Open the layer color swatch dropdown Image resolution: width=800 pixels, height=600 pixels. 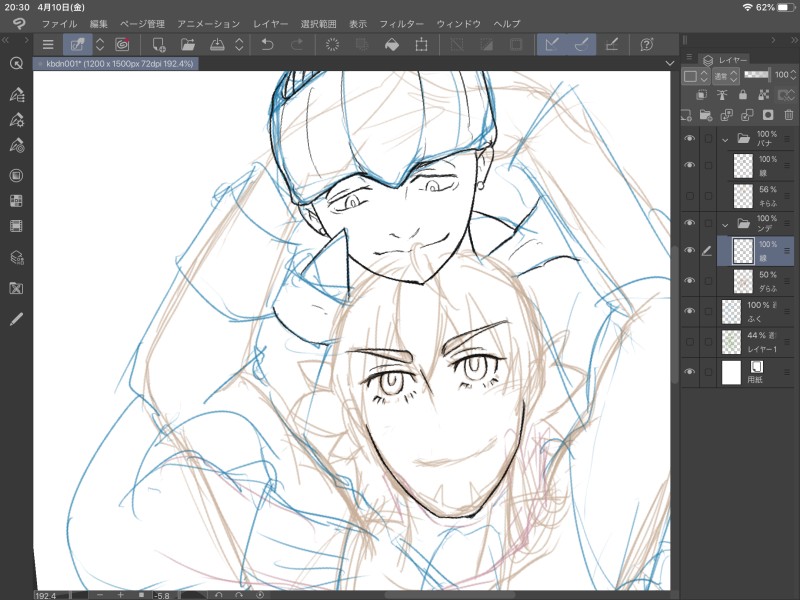(695, 76)
